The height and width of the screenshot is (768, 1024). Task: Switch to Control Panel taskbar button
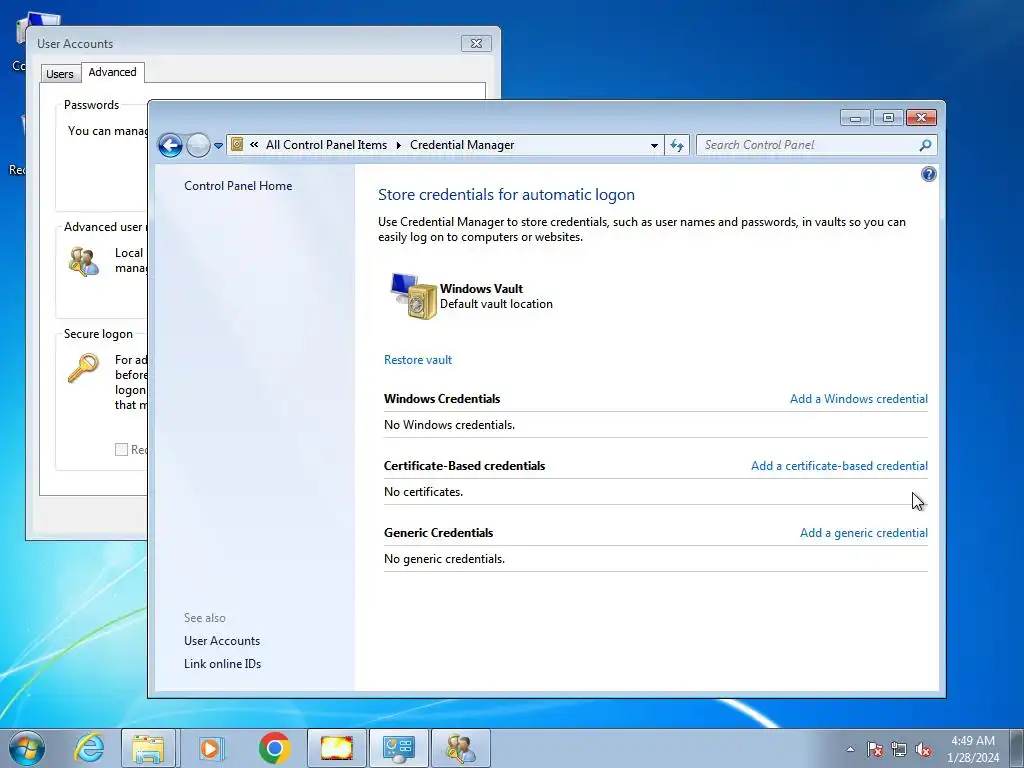click(399, 748)
